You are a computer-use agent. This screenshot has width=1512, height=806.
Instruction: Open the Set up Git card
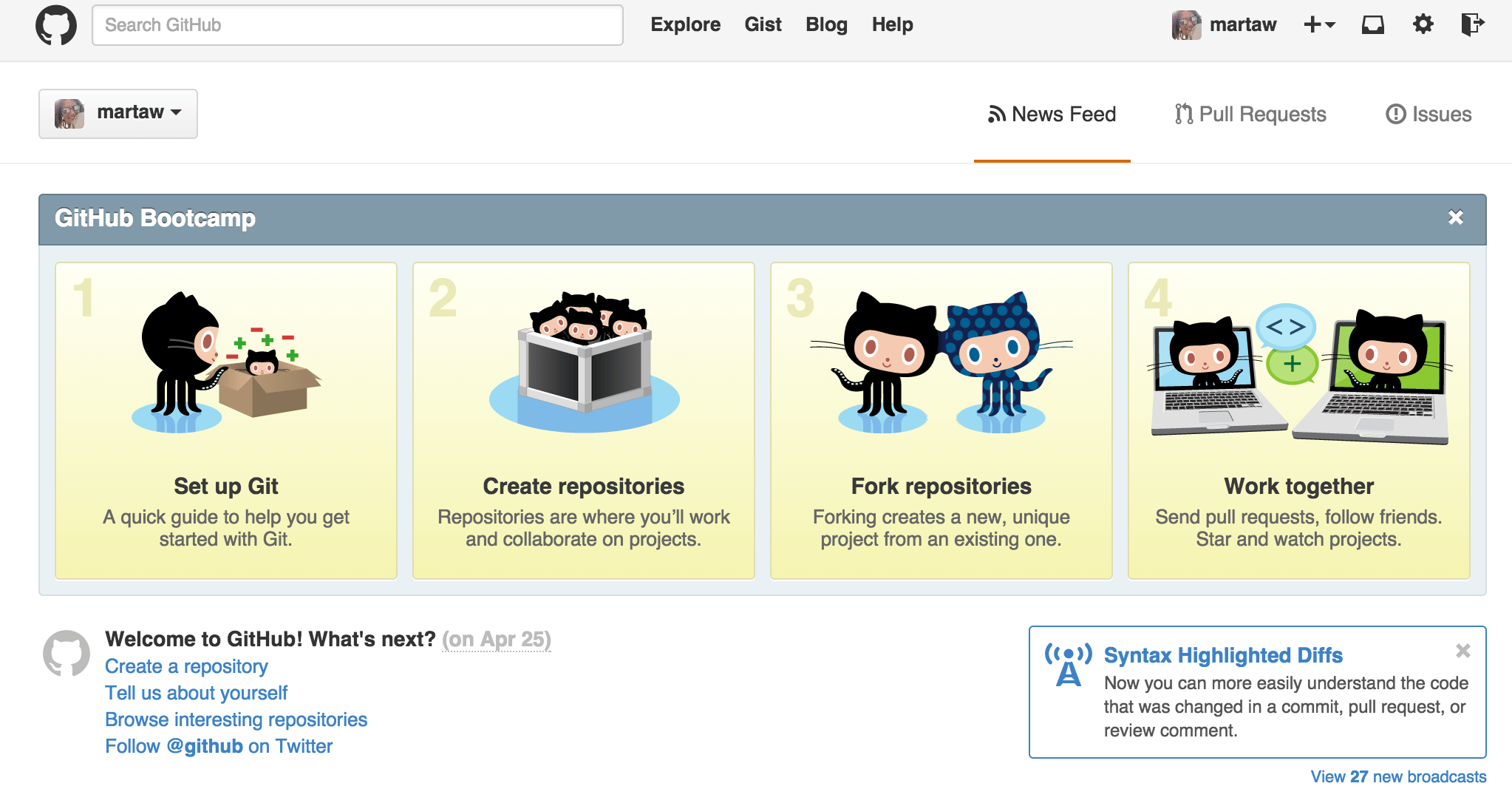tap(226, 421)
